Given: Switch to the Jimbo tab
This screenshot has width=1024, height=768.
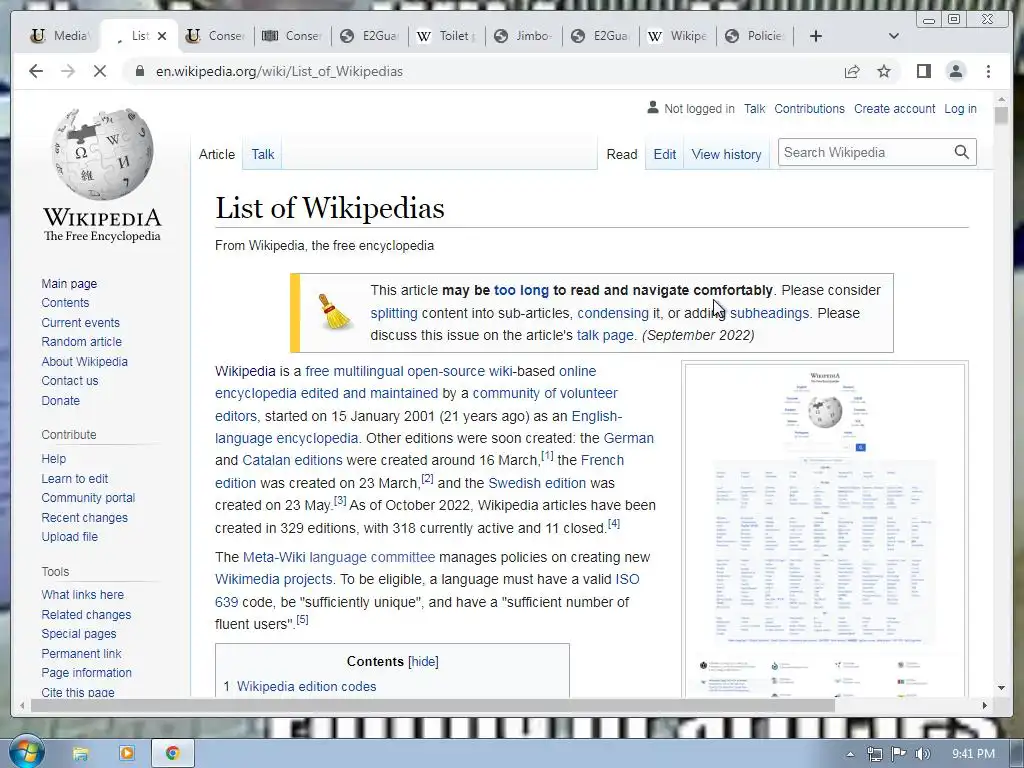Looking at the screenshot, I should coord(524,36).
